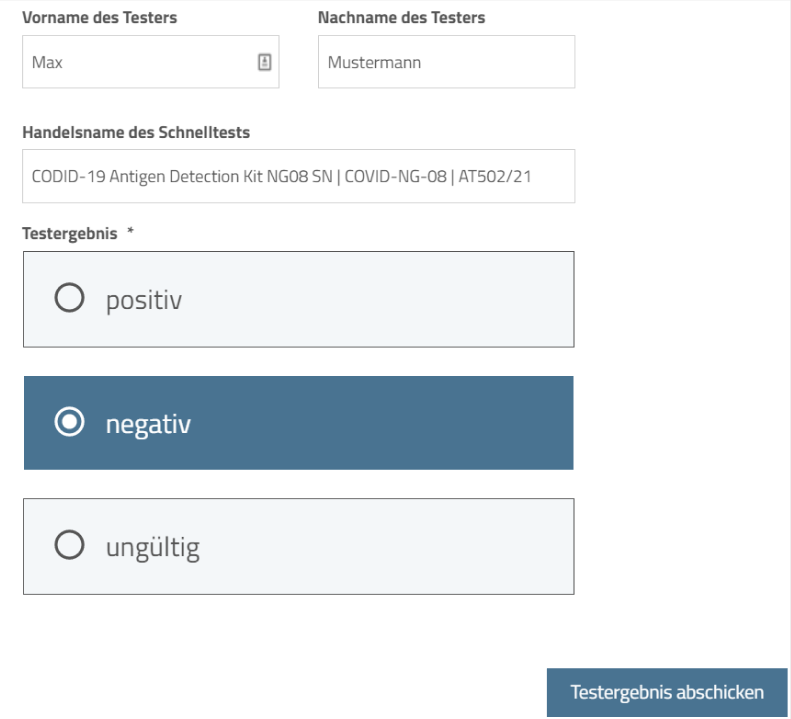The image size is (791, 719).
Task: Click the "Mustermann" text in surname field
Action: 374,63
